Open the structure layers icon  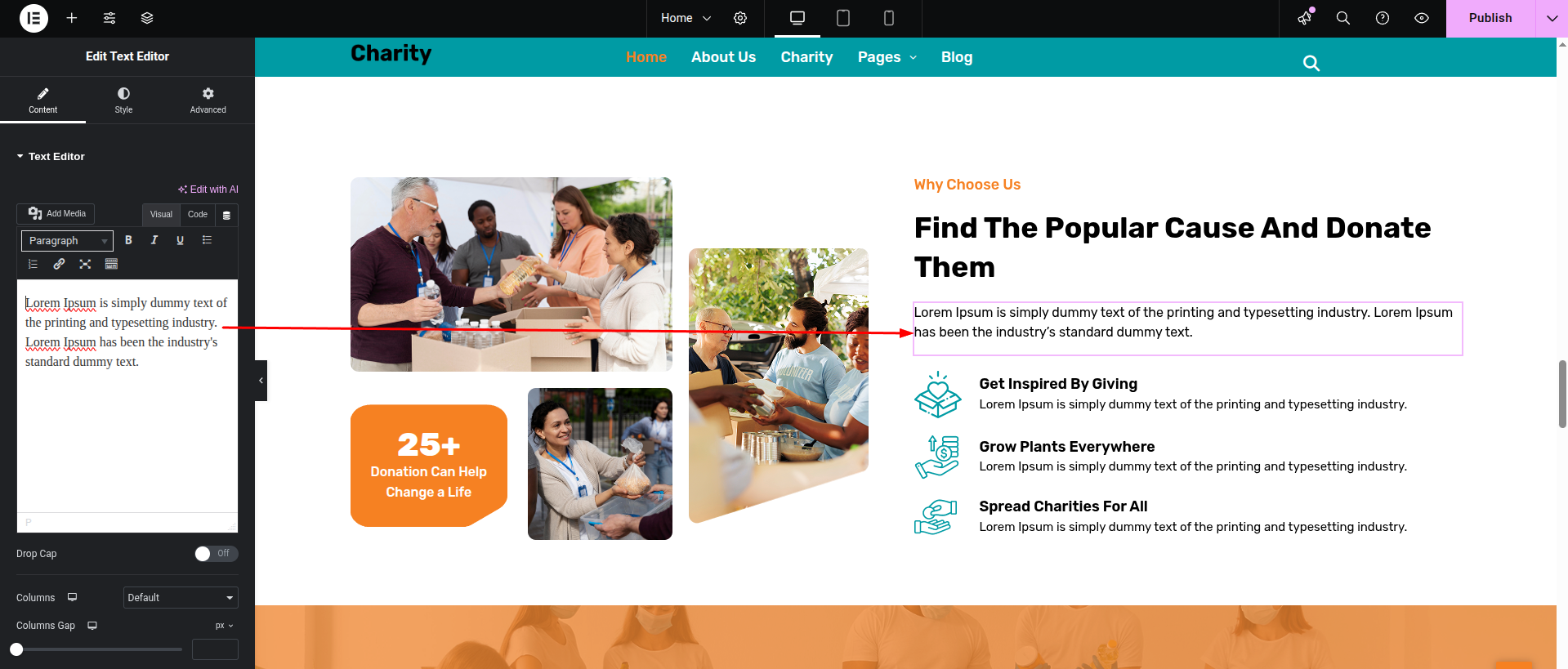pos(147,18)
